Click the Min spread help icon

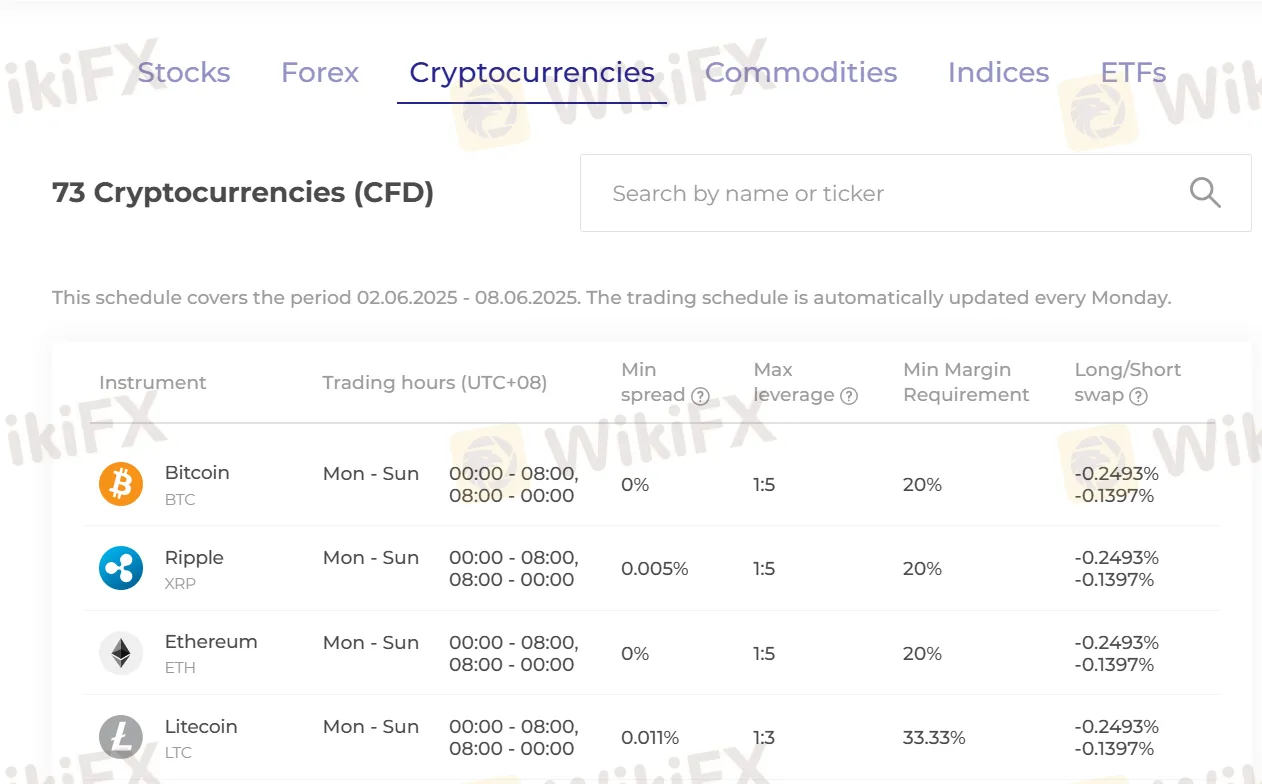click(701, 396)
